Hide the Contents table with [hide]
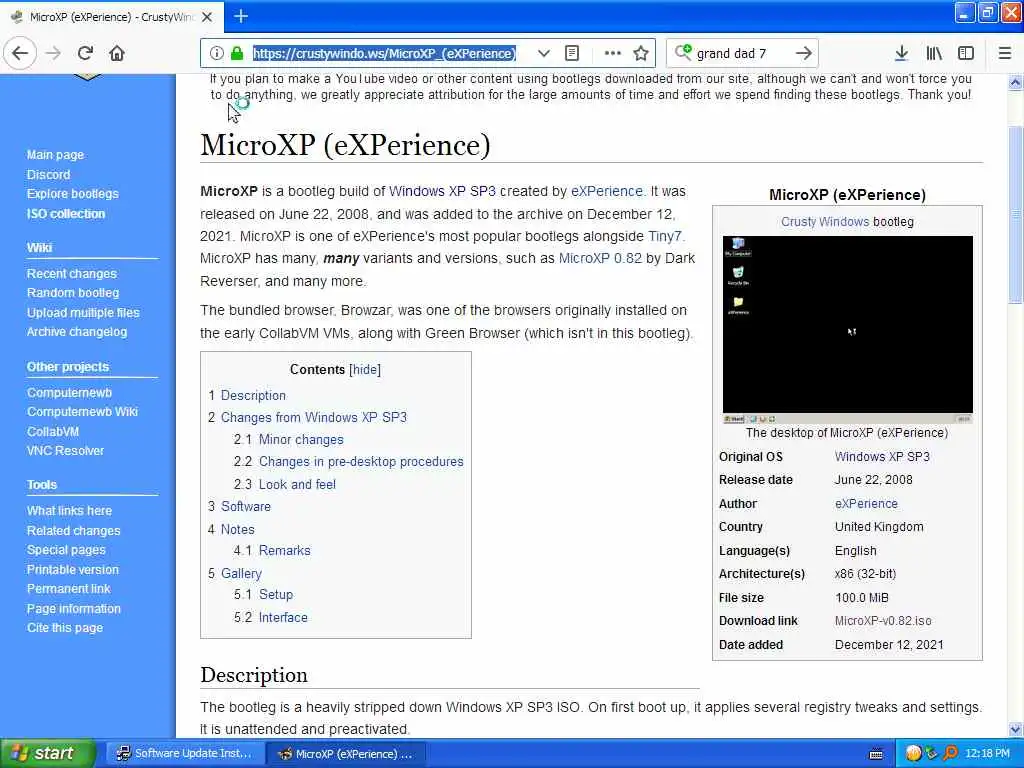This screenshot has height=768, width=1024. pos(365,370)
